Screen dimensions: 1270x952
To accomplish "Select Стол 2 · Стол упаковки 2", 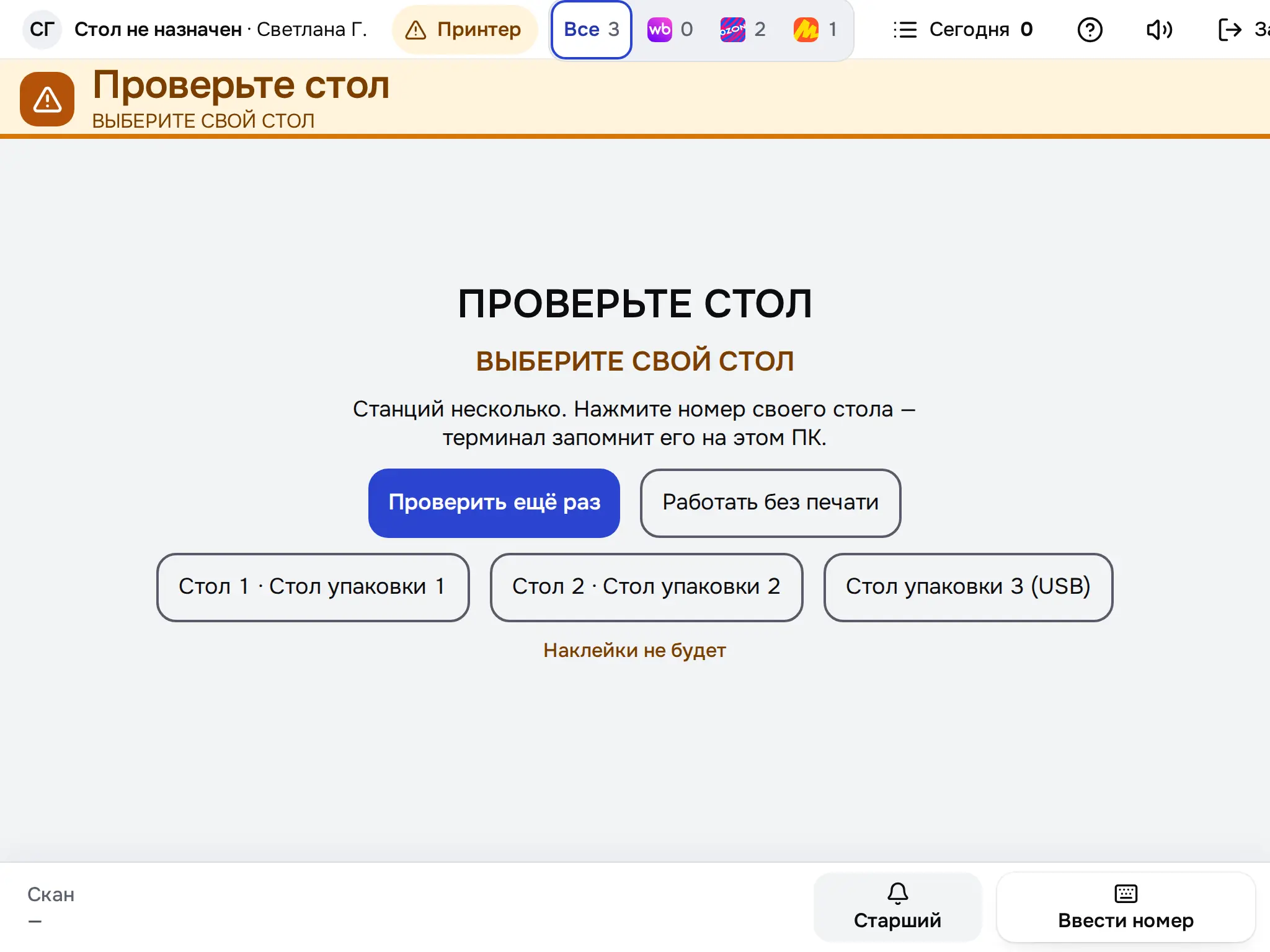I will 646,587.
